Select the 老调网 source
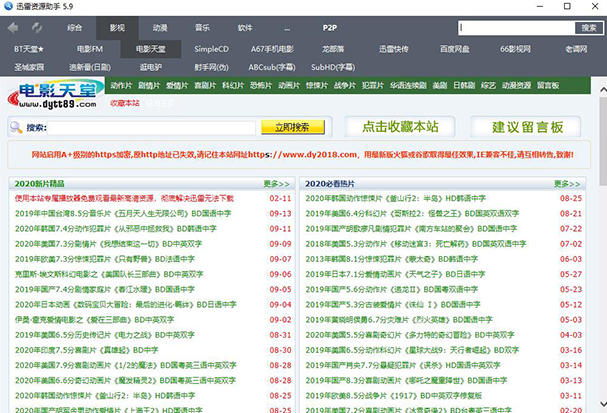Image resolution: width=607 pixels, height=413 pixels. coord(576,49)
